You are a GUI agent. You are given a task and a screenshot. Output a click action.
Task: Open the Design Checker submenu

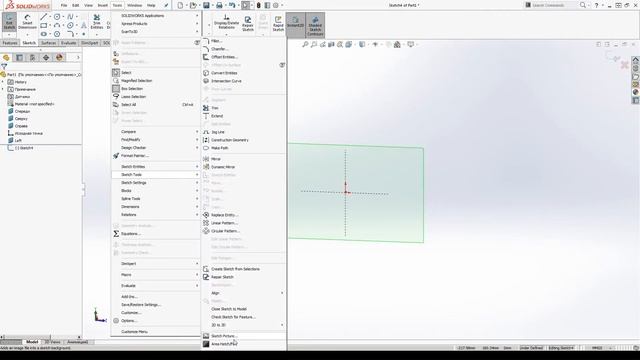156,148
